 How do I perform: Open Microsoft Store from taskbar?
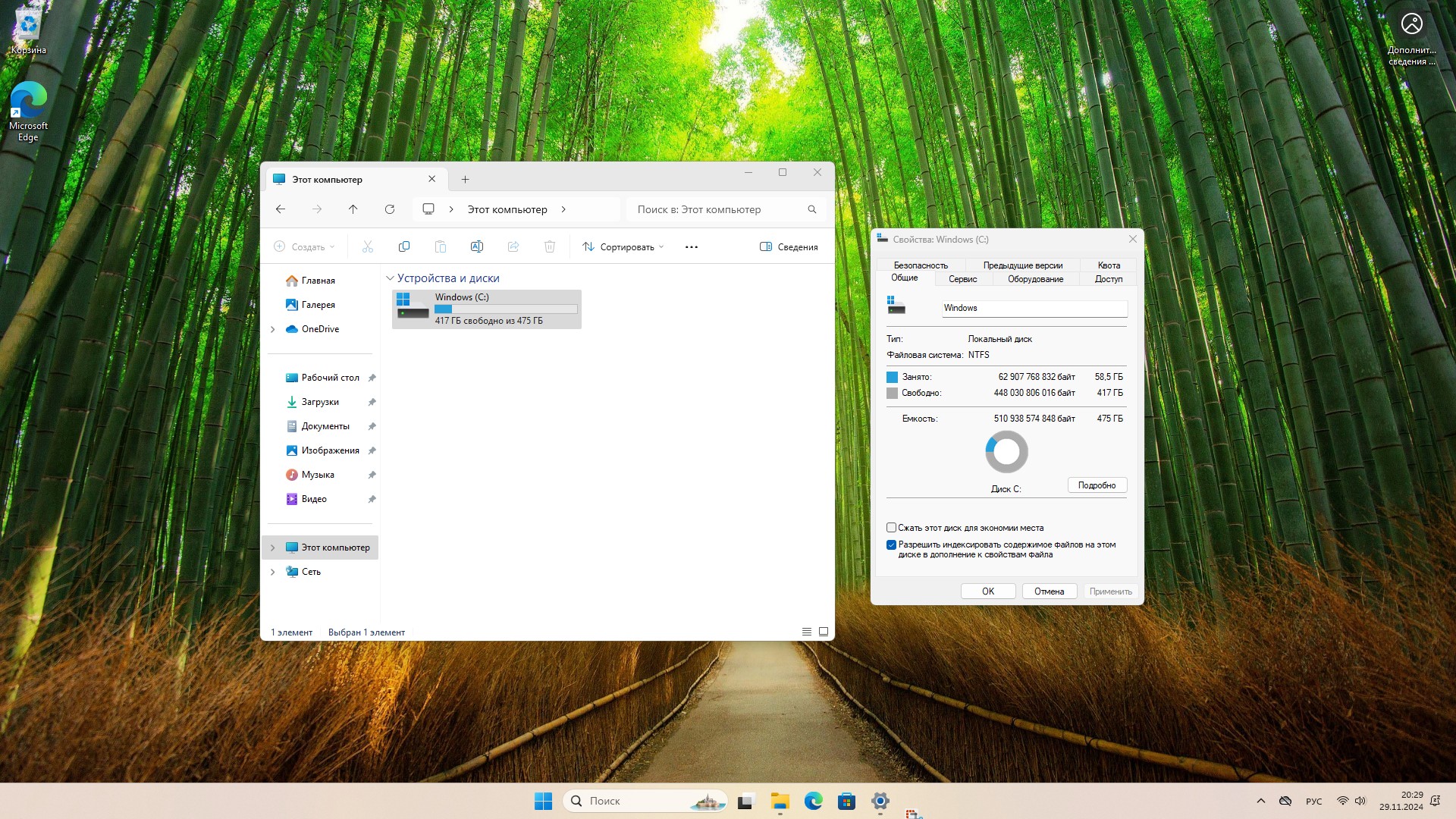846,801
